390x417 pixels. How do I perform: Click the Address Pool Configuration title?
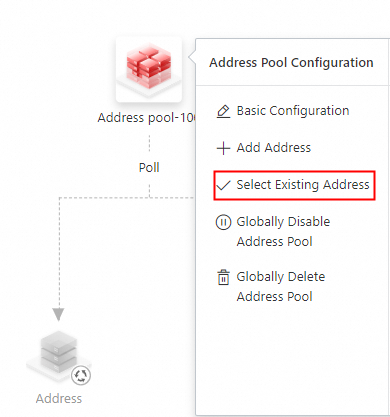click(291, 63)
